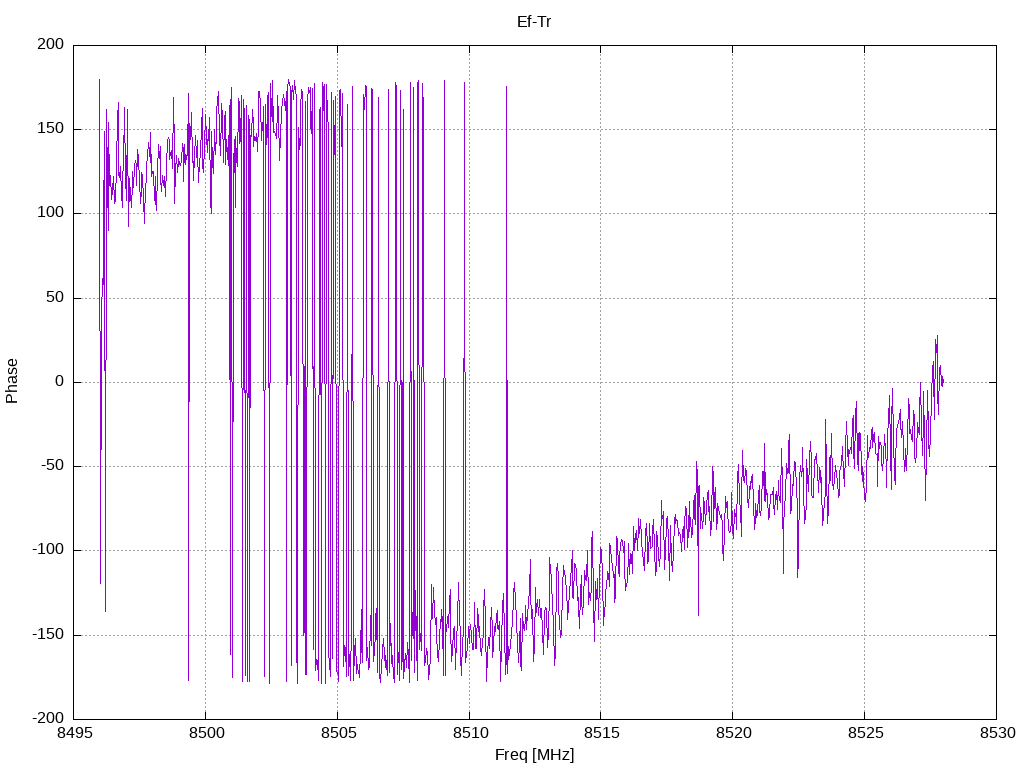The image size is (1024, 768).
Task: Click the x-axis tick value 8530
Action: pyautogui.click(x=997, y=733)
